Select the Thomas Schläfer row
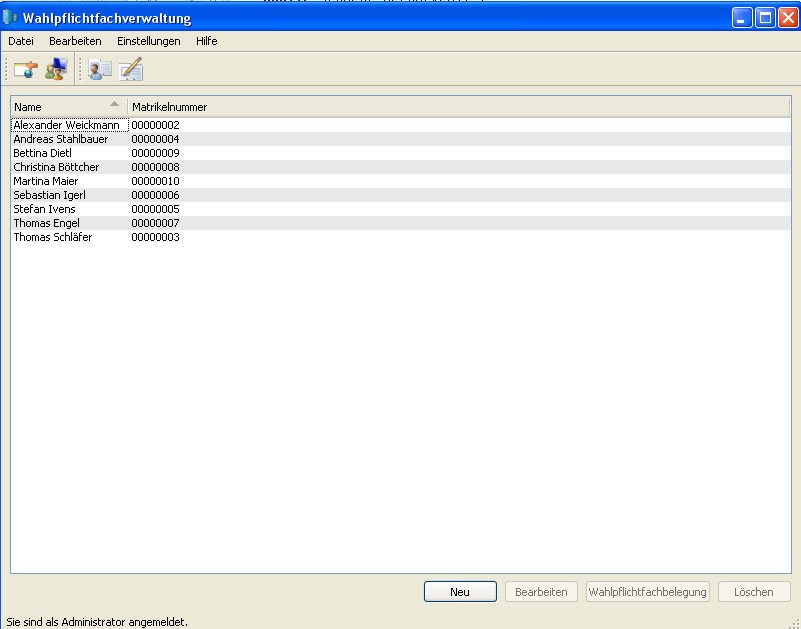This screenshot has height=629, width=801. tap(52, 237)
